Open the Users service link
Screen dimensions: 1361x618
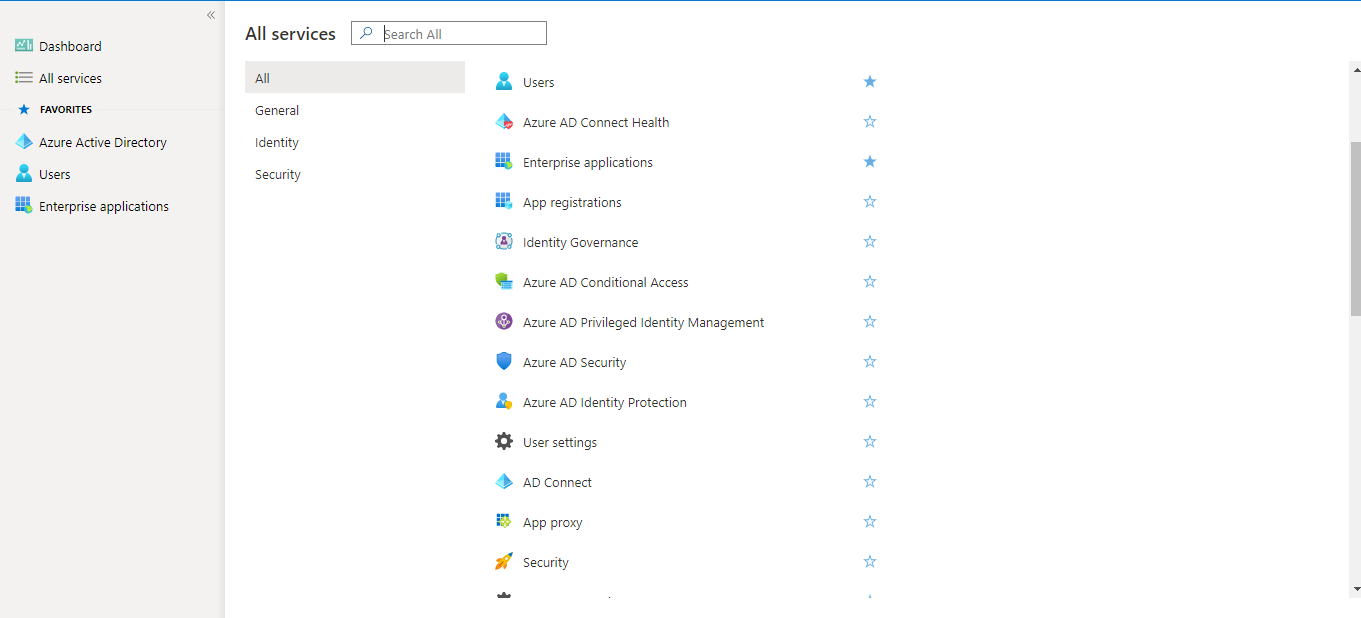point(538,82)
